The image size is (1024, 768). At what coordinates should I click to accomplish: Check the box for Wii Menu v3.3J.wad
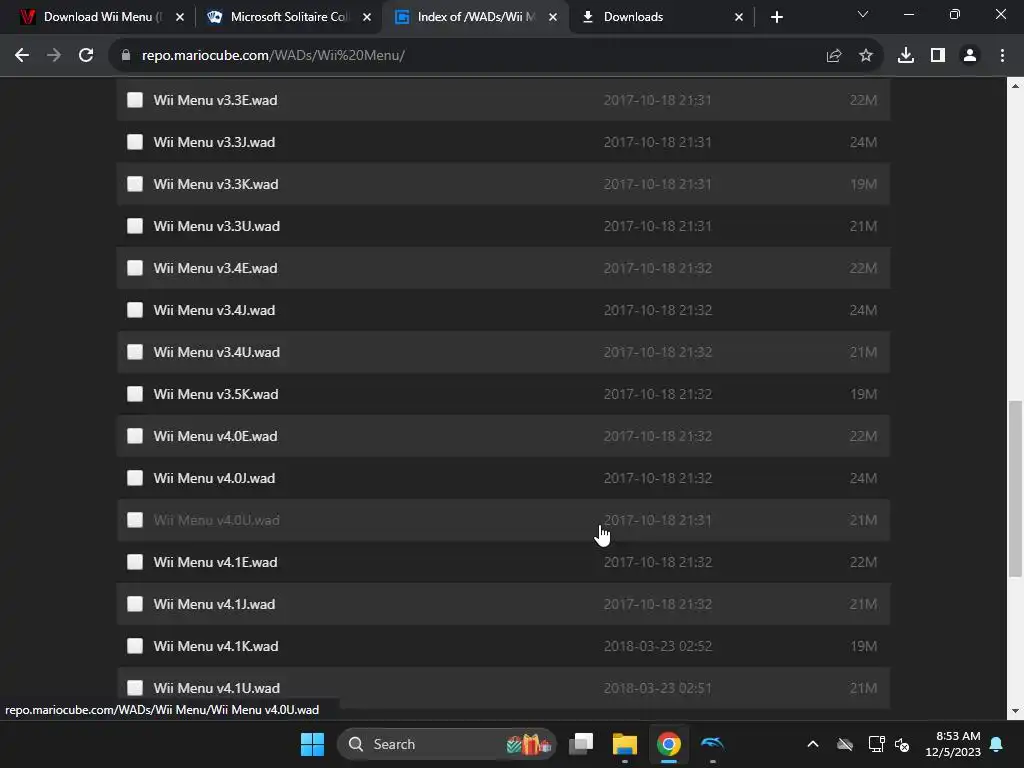135,142
